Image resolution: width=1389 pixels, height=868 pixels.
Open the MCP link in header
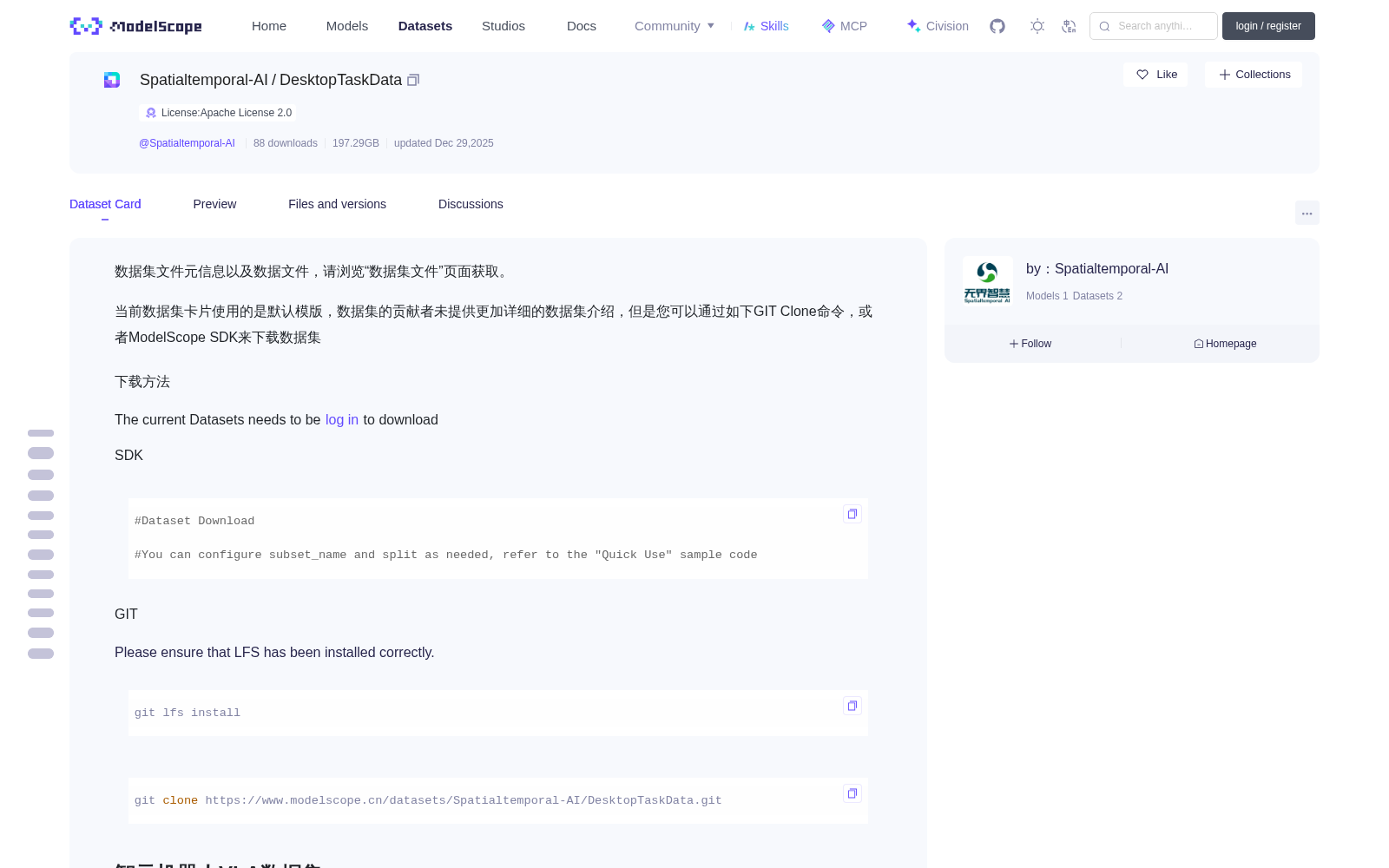[845, 26]
